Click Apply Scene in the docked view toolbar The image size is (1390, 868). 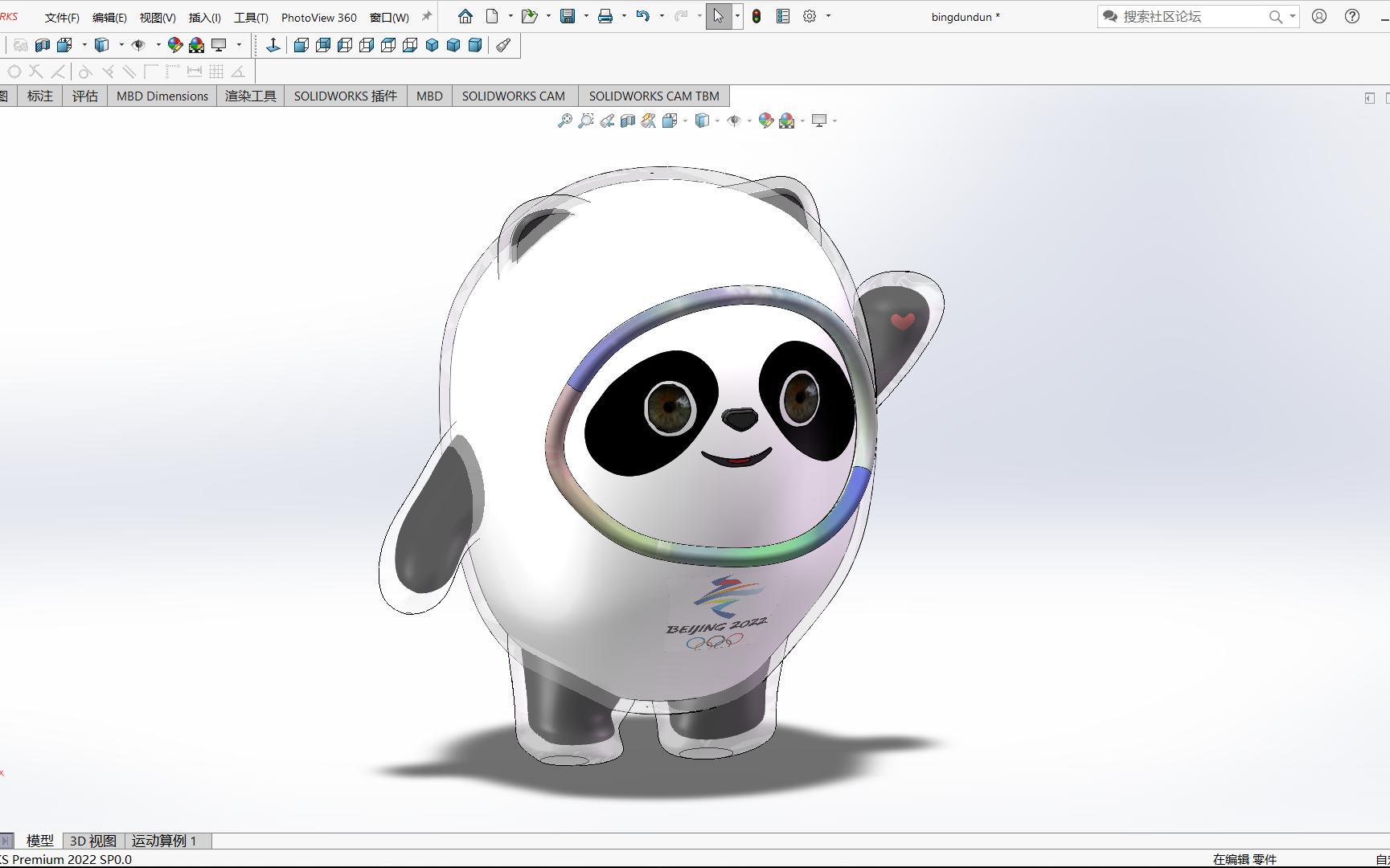(196, 45)
